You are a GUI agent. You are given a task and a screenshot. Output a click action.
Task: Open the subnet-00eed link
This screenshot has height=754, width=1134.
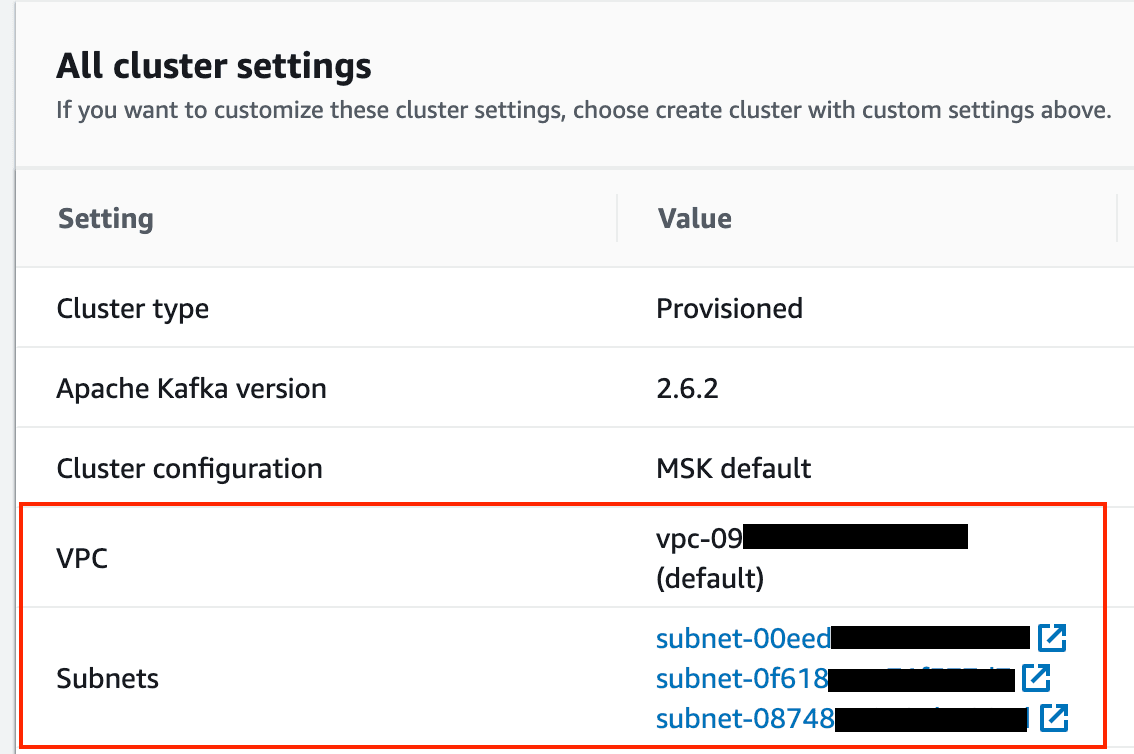743,638
